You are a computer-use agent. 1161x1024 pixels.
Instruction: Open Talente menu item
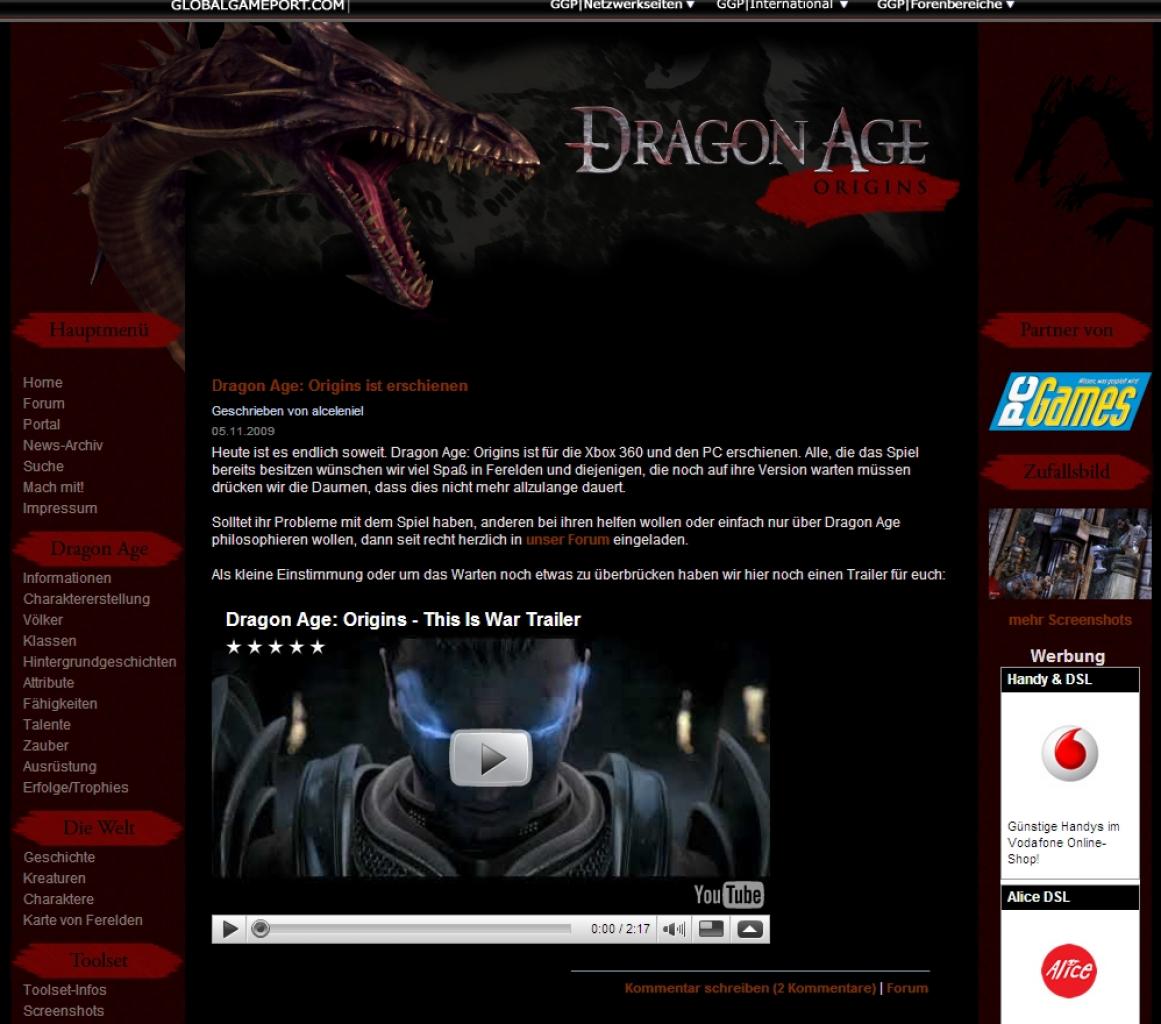coord(47,725)
